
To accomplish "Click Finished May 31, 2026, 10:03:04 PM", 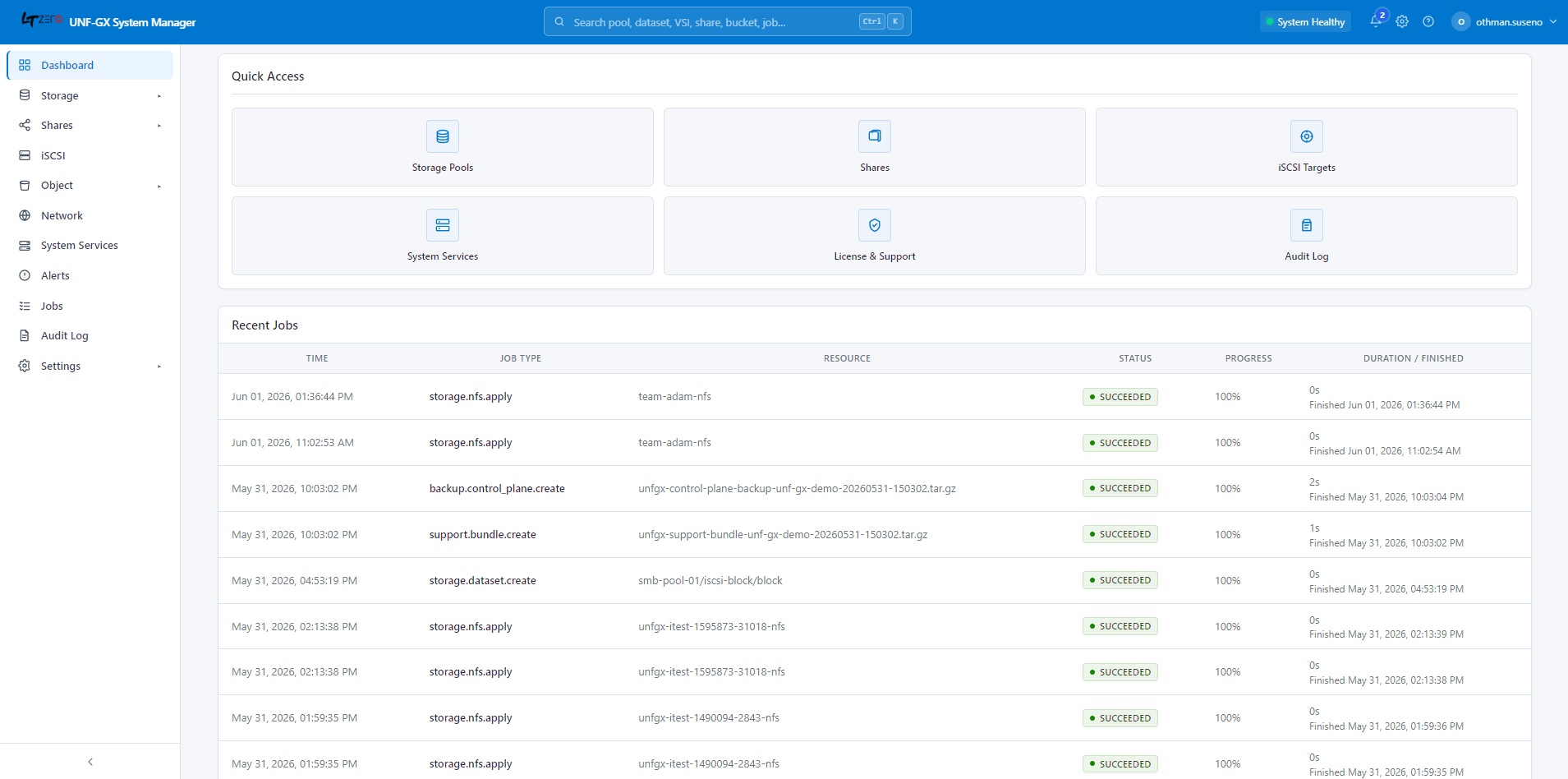I will pos(1386,497).
